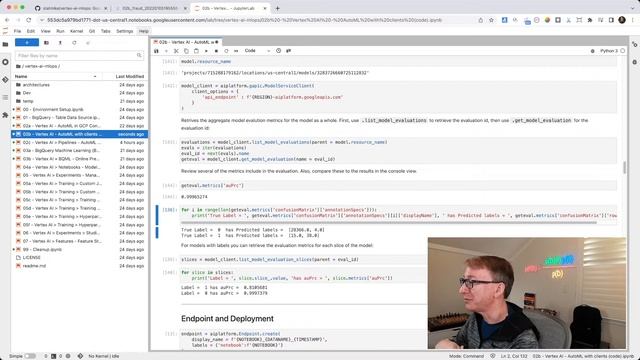
Task: Copy the selected cell in the notebook toolbar
Action: click(x=186, y=51)
